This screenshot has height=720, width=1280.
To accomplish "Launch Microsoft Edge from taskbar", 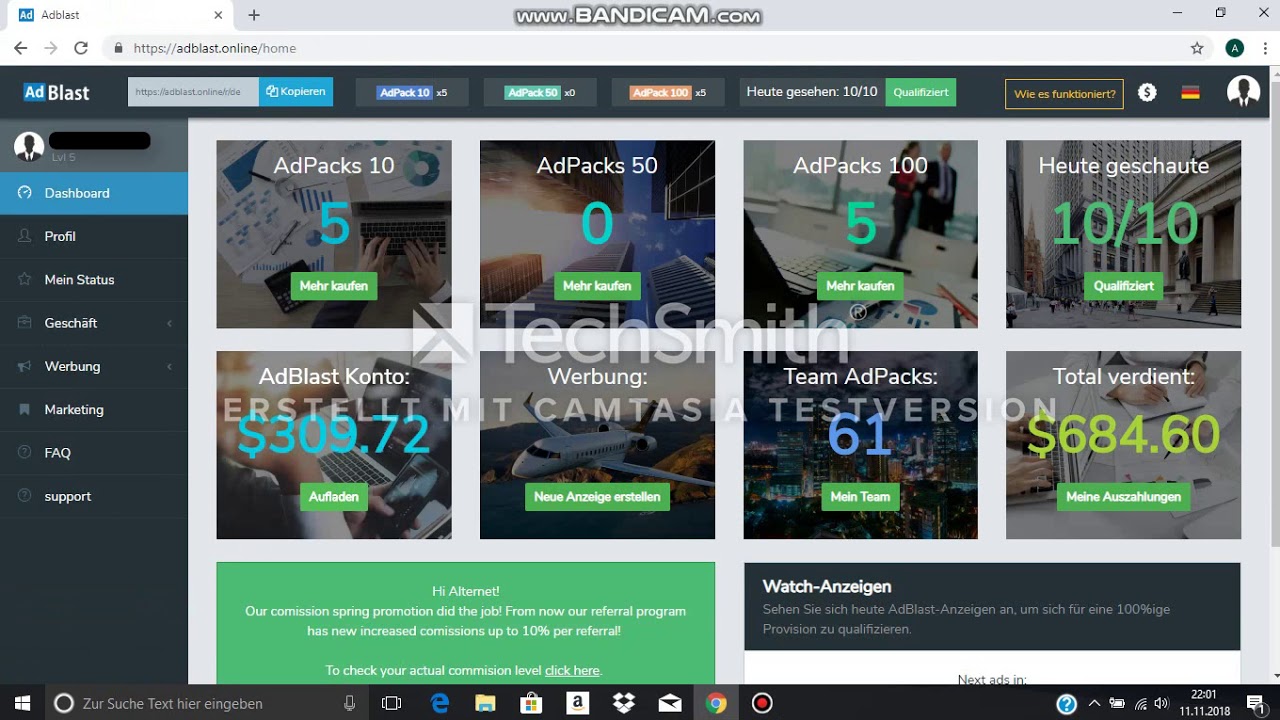I will [x=440, y=703].
